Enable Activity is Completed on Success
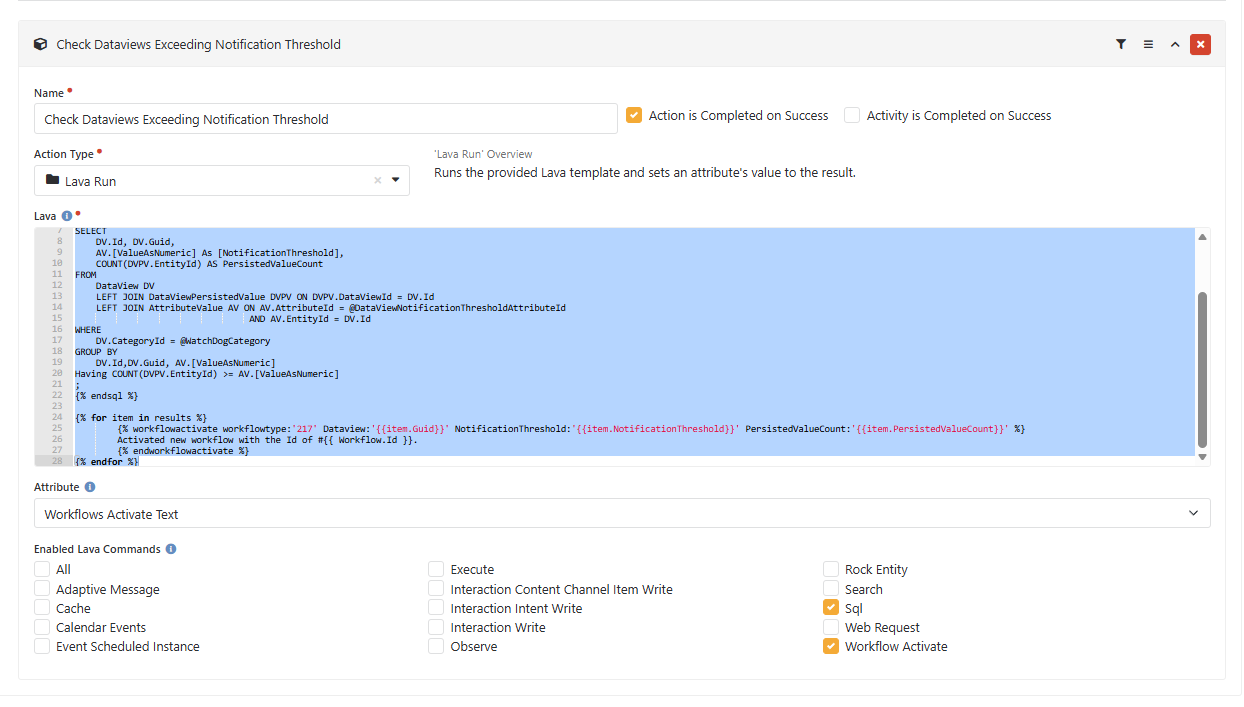The image size is (1244, 707). [852, 115]
